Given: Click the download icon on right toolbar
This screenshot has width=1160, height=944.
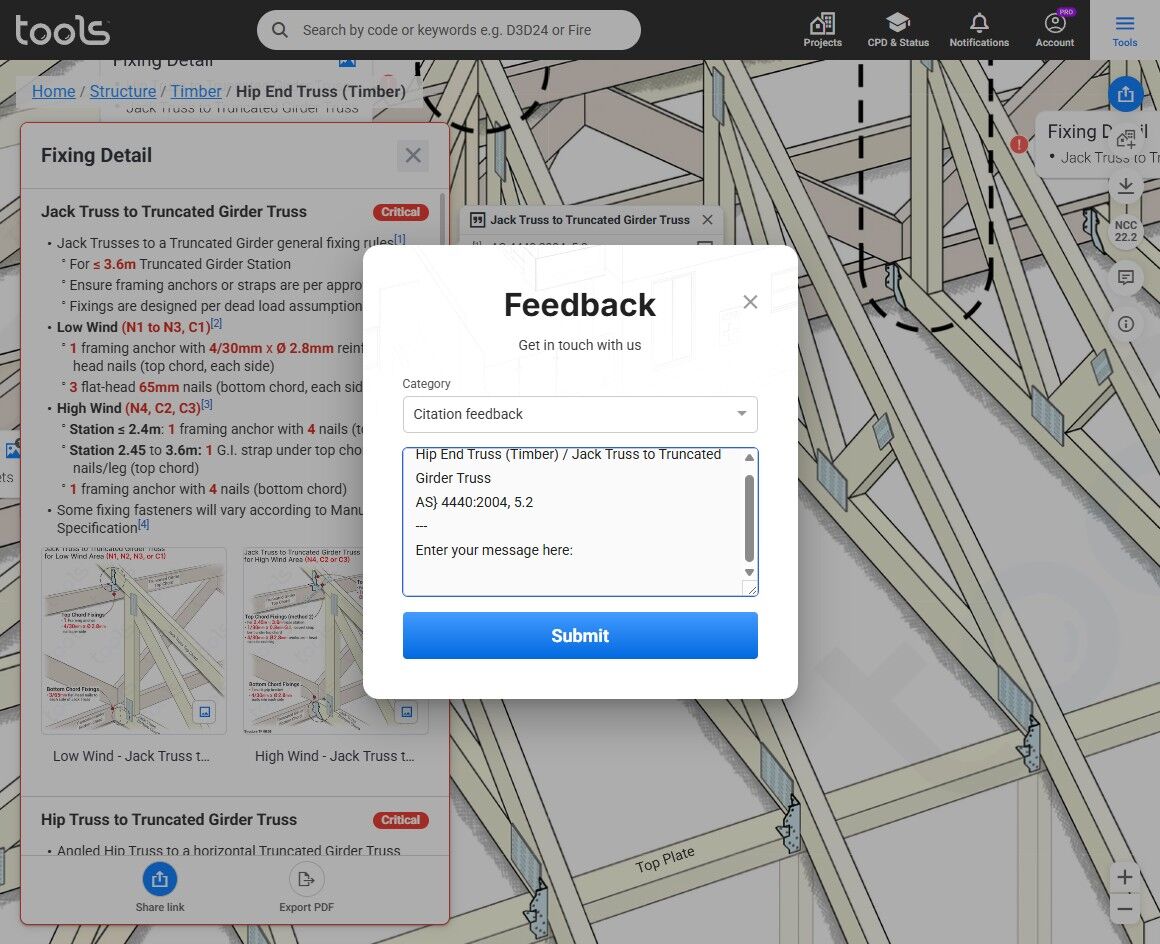Looking at the screenshot, I should click(x=1125, y=186).
